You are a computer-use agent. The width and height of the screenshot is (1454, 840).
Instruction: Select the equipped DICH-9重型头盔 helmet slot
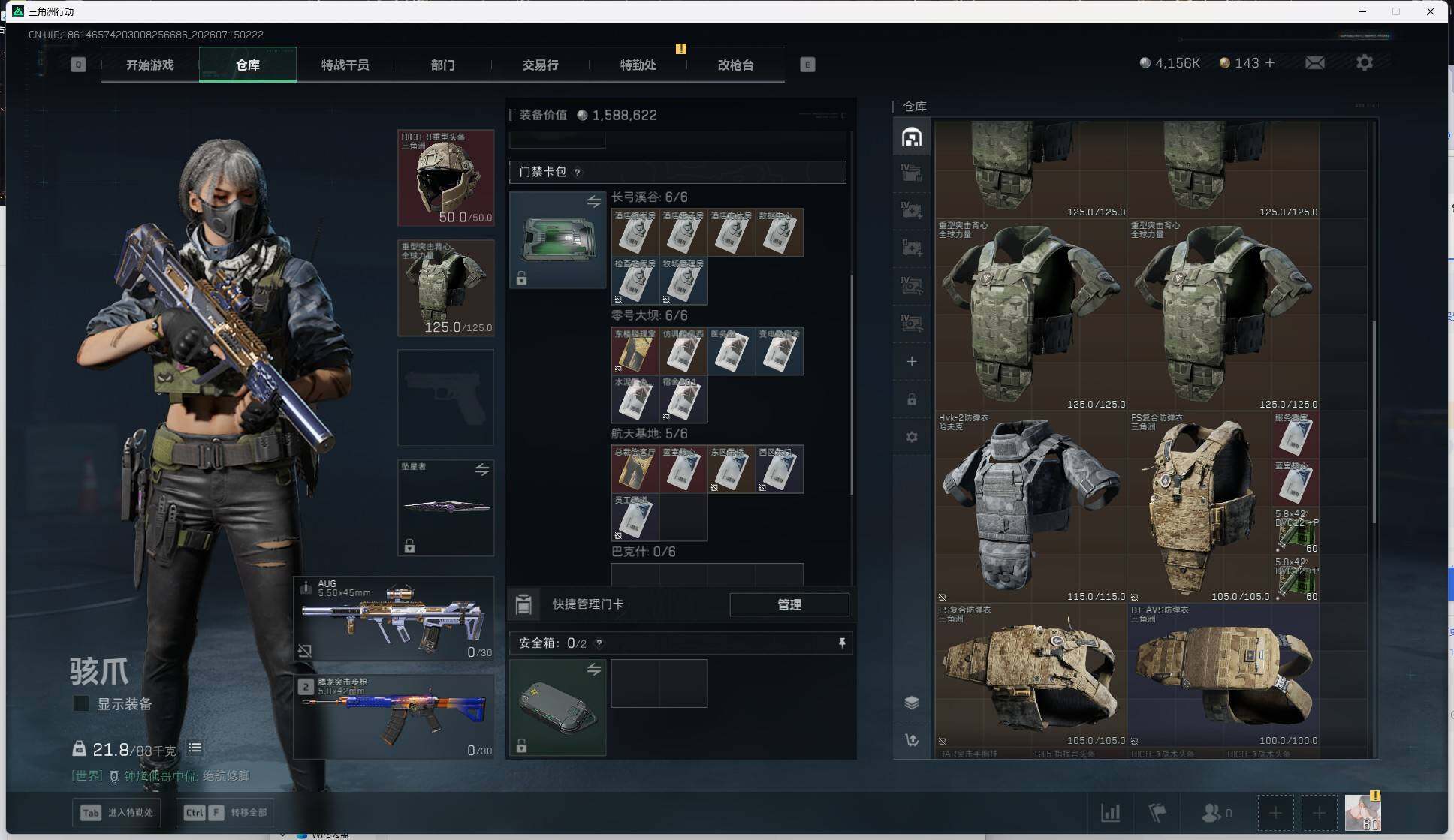[x=446, y=178]
